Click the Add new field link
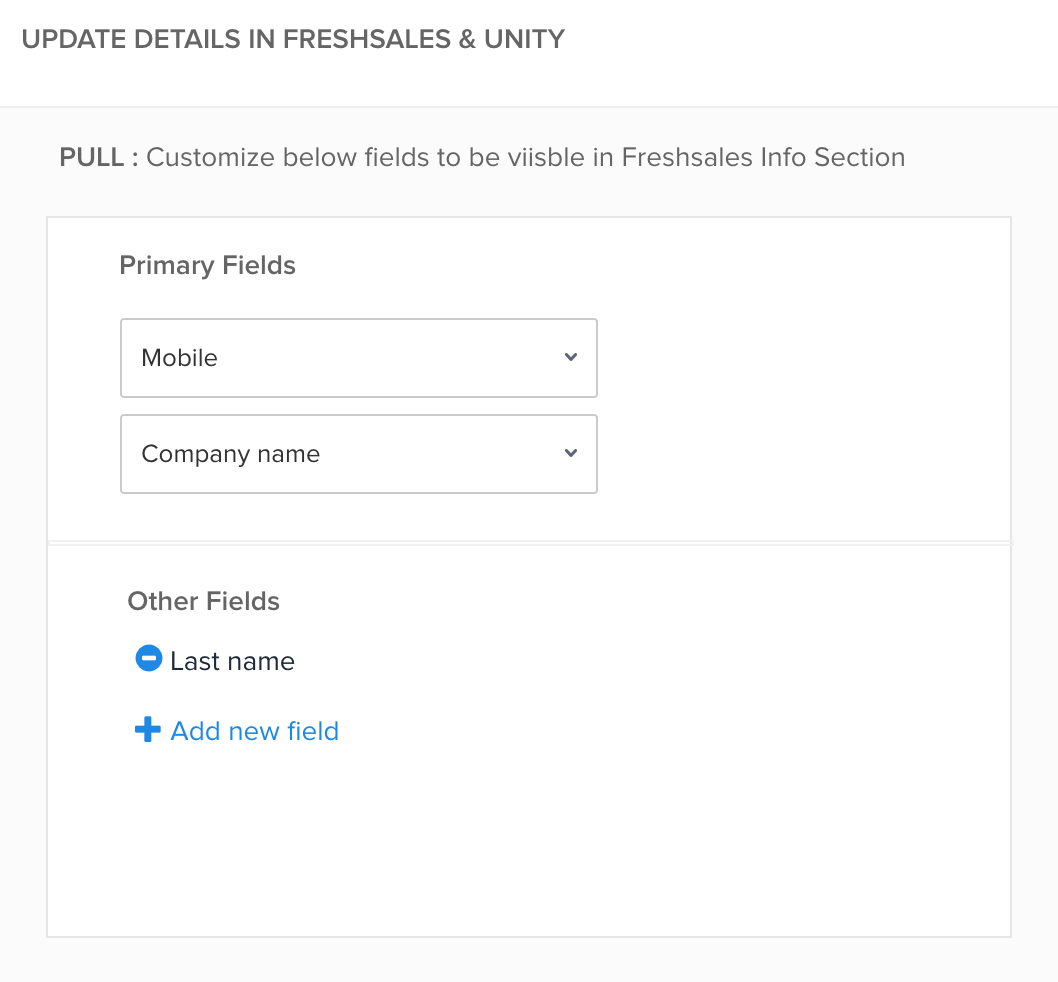 pyautogui.click(x=254, y=731)
